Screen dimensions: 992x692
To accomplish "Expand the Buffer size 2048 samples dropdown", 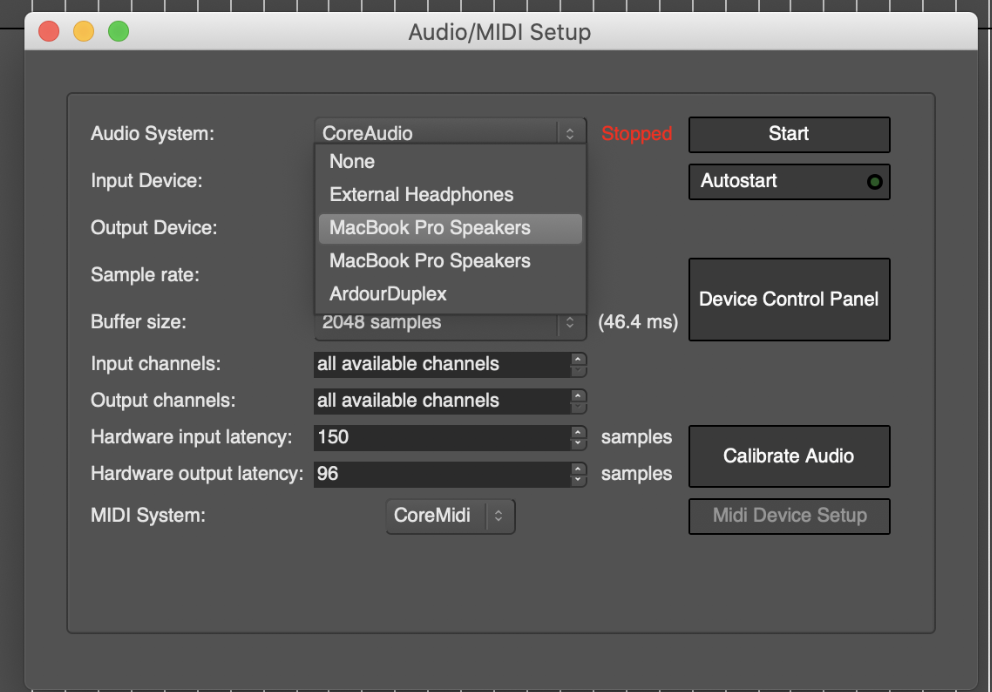I will (449, 323).
